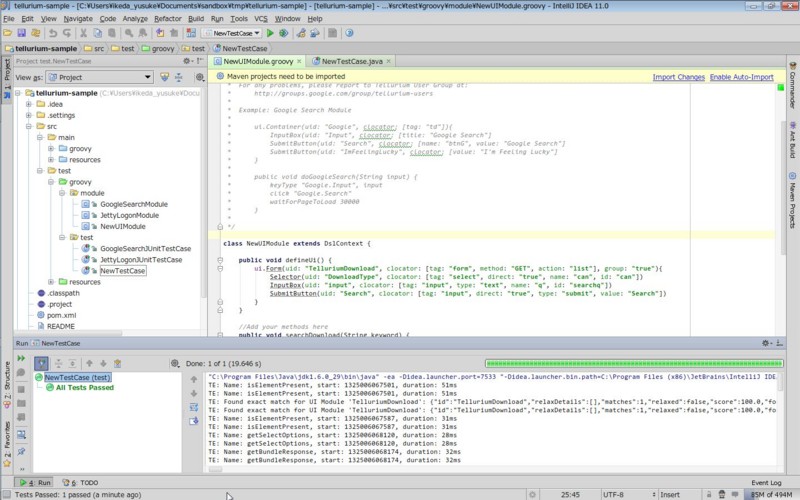Expand the resources folder under test
The image size is (800, 500).
[x=51, y=282]
